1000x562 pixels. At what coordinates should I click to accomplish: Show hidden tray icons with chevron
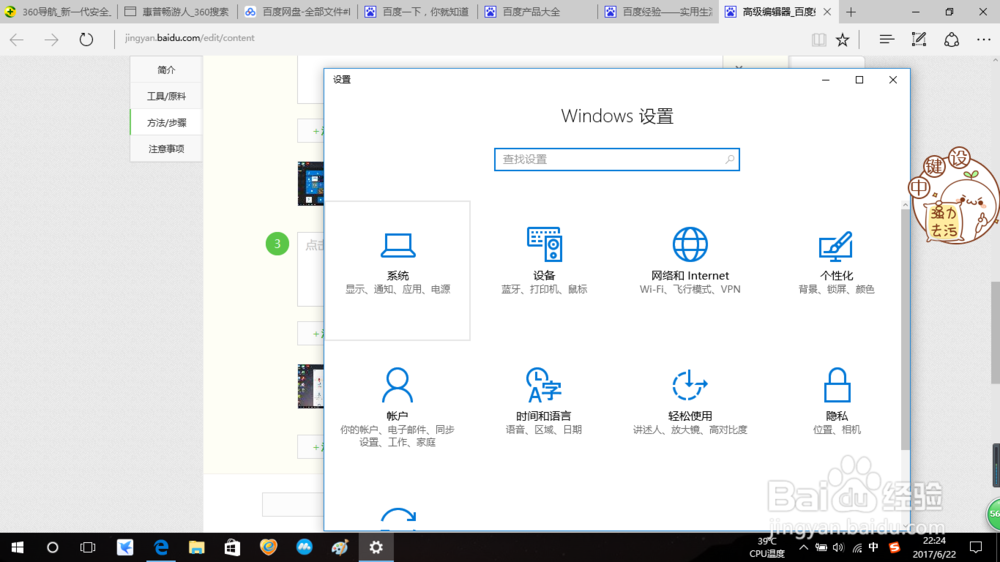(x=804, y=547)
